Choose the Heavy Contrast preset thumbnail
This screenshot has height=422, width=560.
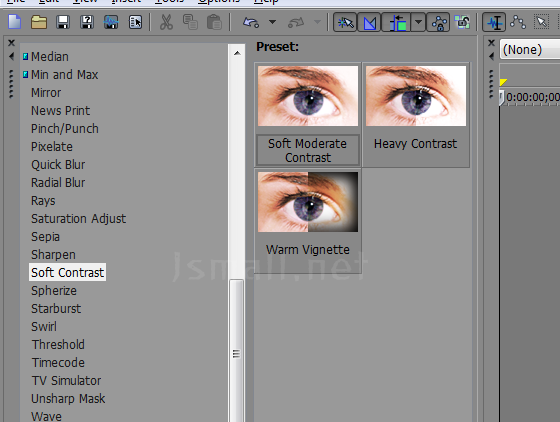tap(416, 96)
